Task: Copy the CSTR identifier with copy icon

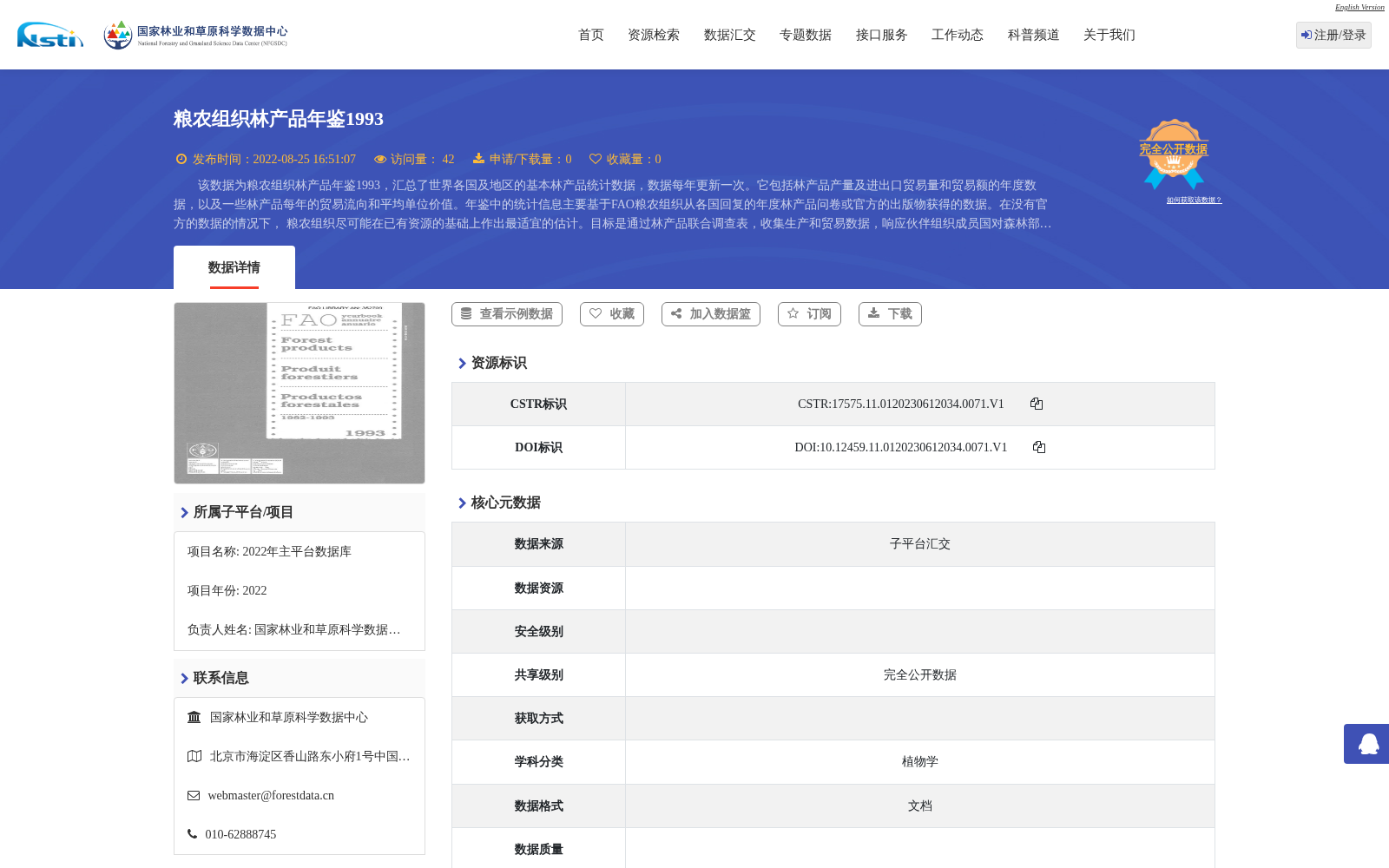Action: coord(1037,404)
